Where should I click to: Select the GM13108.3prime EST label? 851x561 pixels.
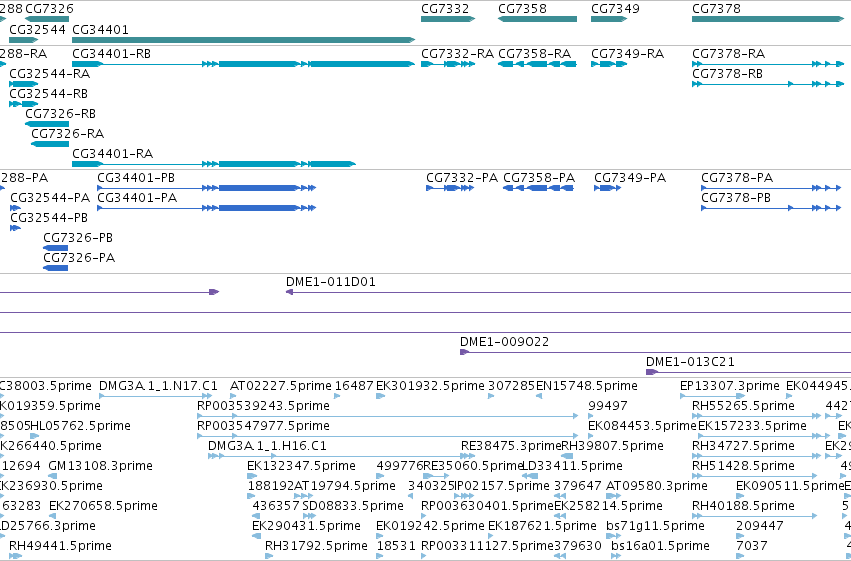click(100, 466)
